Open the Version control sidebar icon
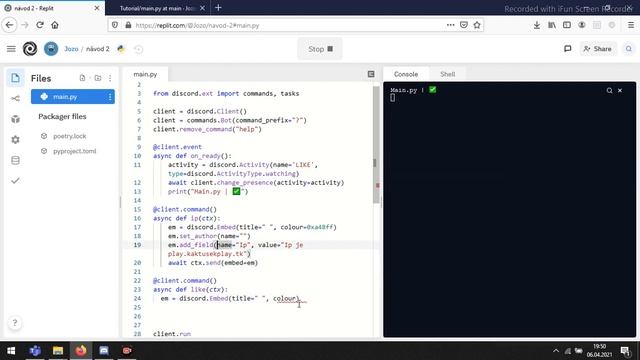Screen dimensions: 640x360 [15, 98]
